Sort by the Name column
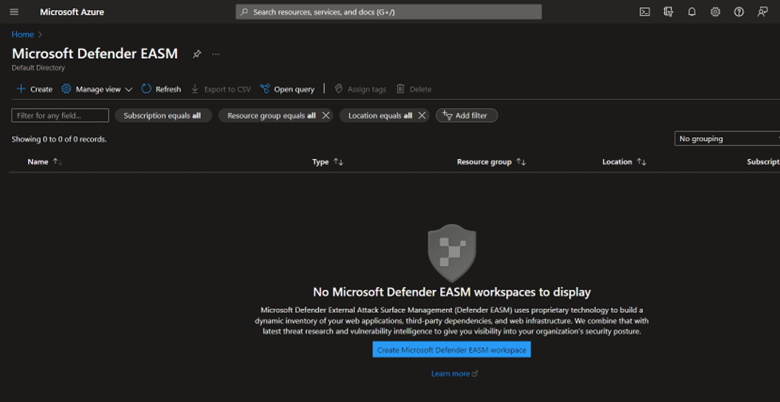Viewport: 780px width, 402px height. [x=45, y=162]
